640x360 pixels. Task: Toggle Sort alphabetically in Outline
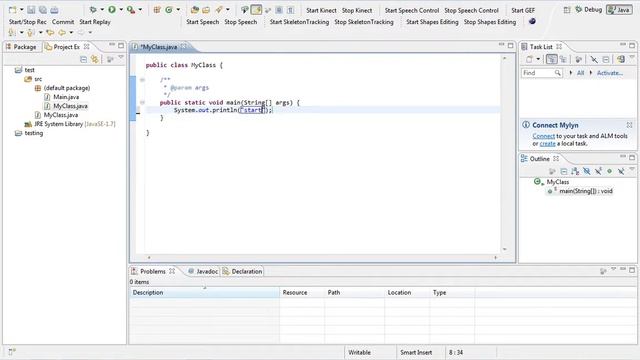tap(575, 171)
